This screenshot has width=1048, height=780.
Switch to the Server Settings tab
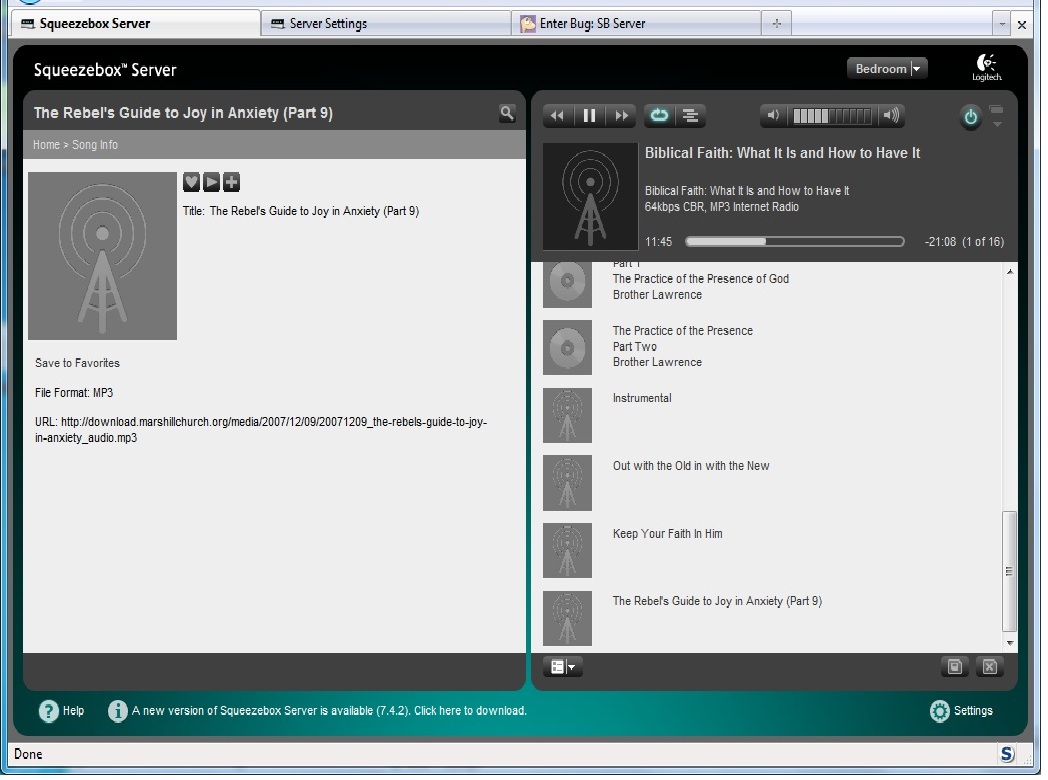385,23
